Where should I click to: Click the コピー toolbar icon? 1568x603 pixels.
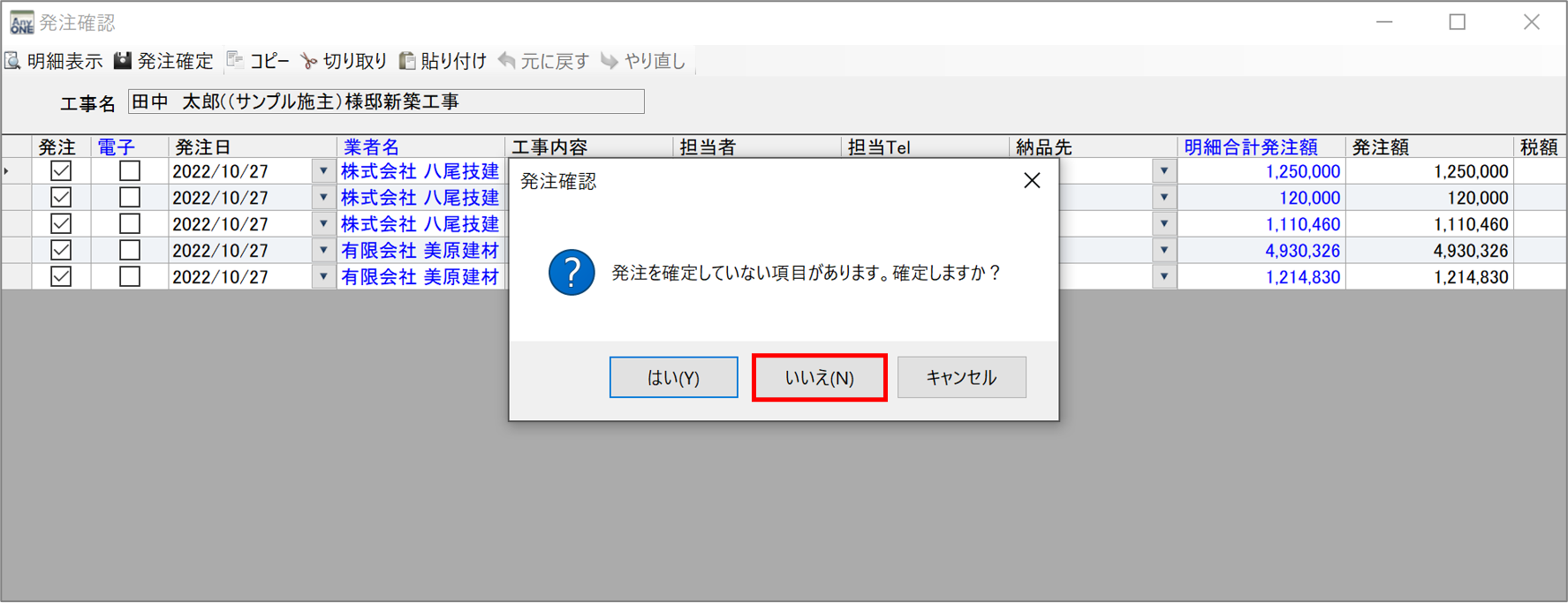pos(235,60)
